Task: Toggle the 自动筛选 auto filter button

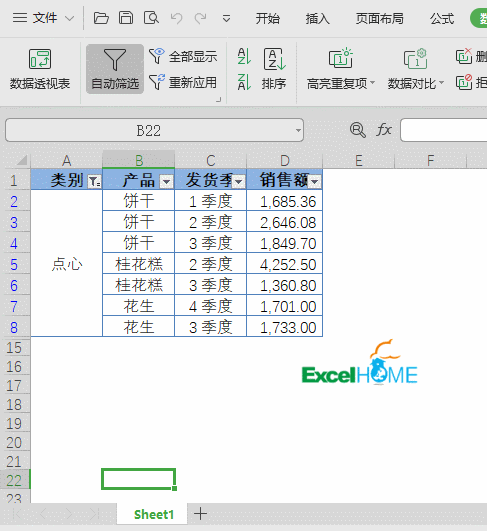Action: click(115, 69)
